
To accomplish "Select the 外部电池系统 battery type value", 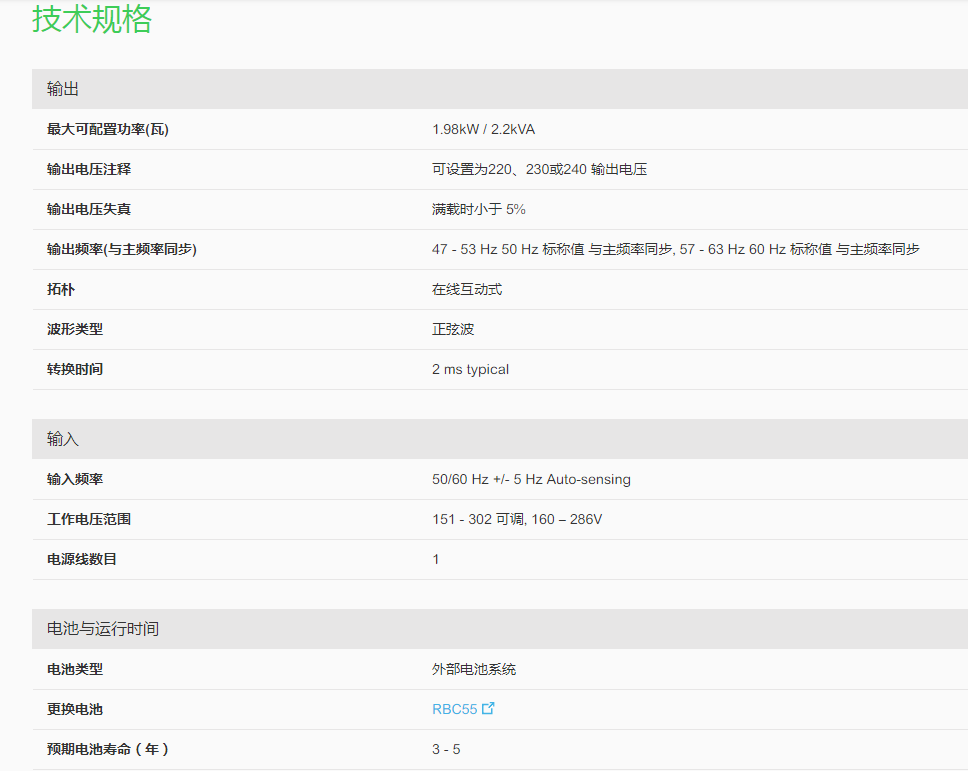I will (474, 669).
